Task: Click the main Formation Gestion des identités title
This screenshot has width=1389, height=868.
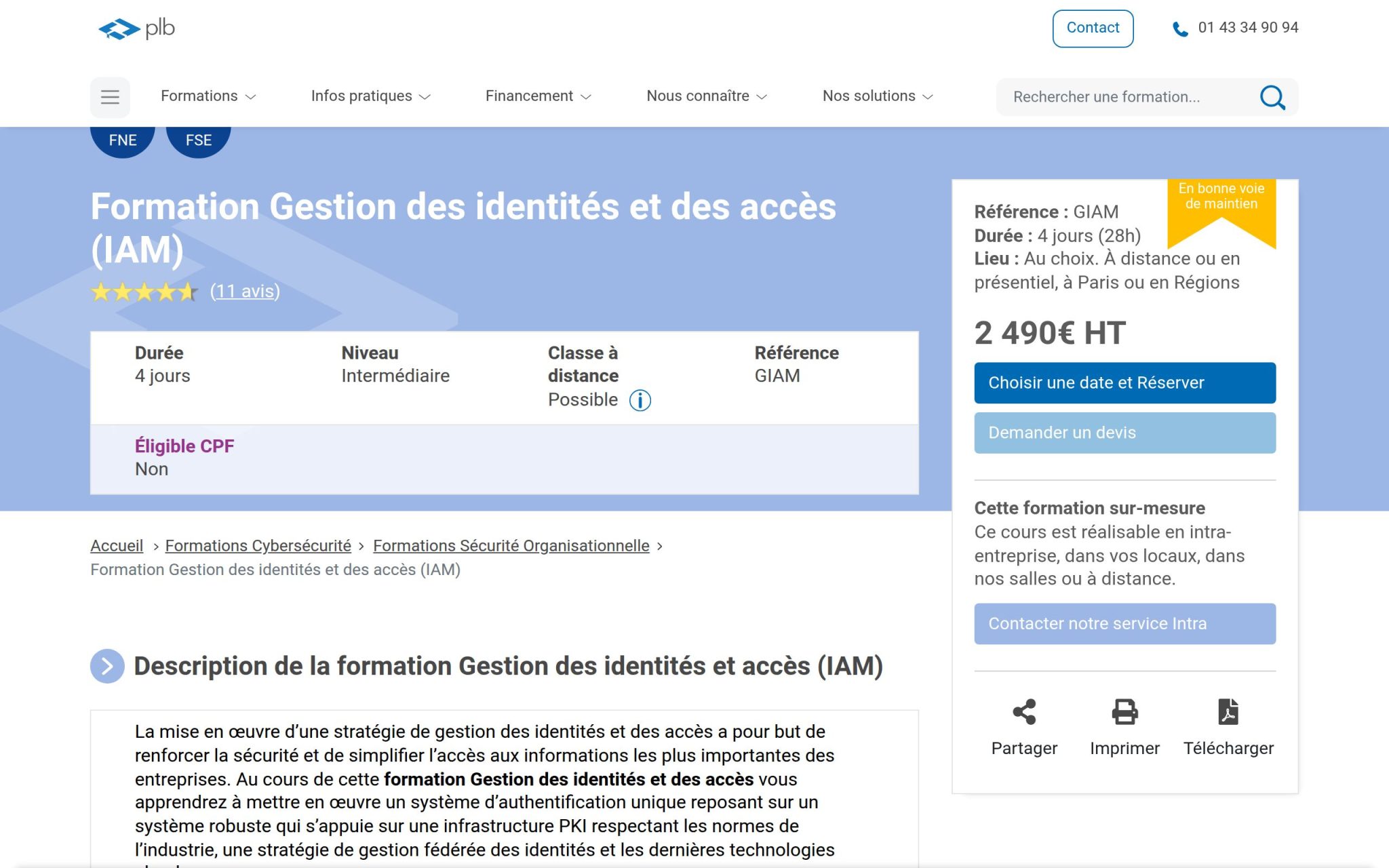Action: (463, 228)
